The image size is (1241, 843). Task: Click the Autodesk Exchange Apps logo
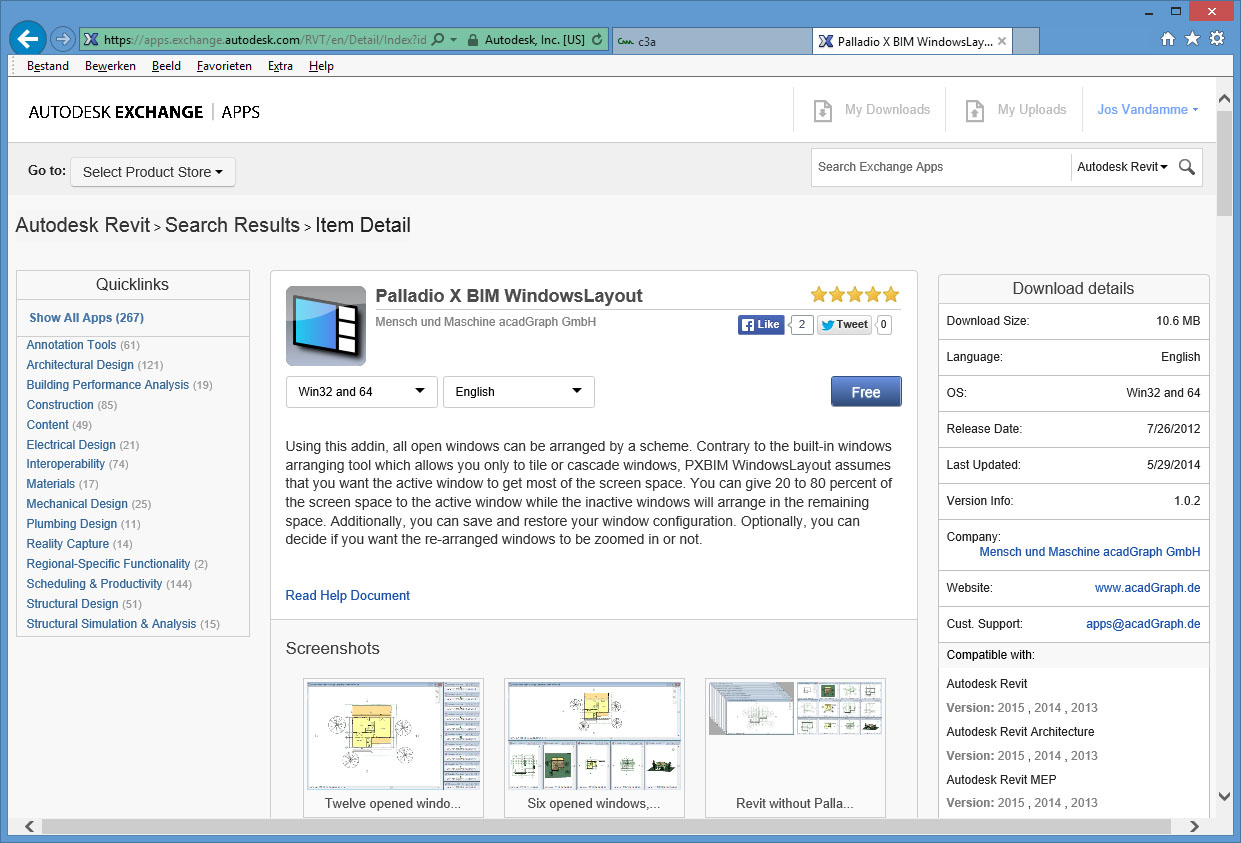(144, 112)
